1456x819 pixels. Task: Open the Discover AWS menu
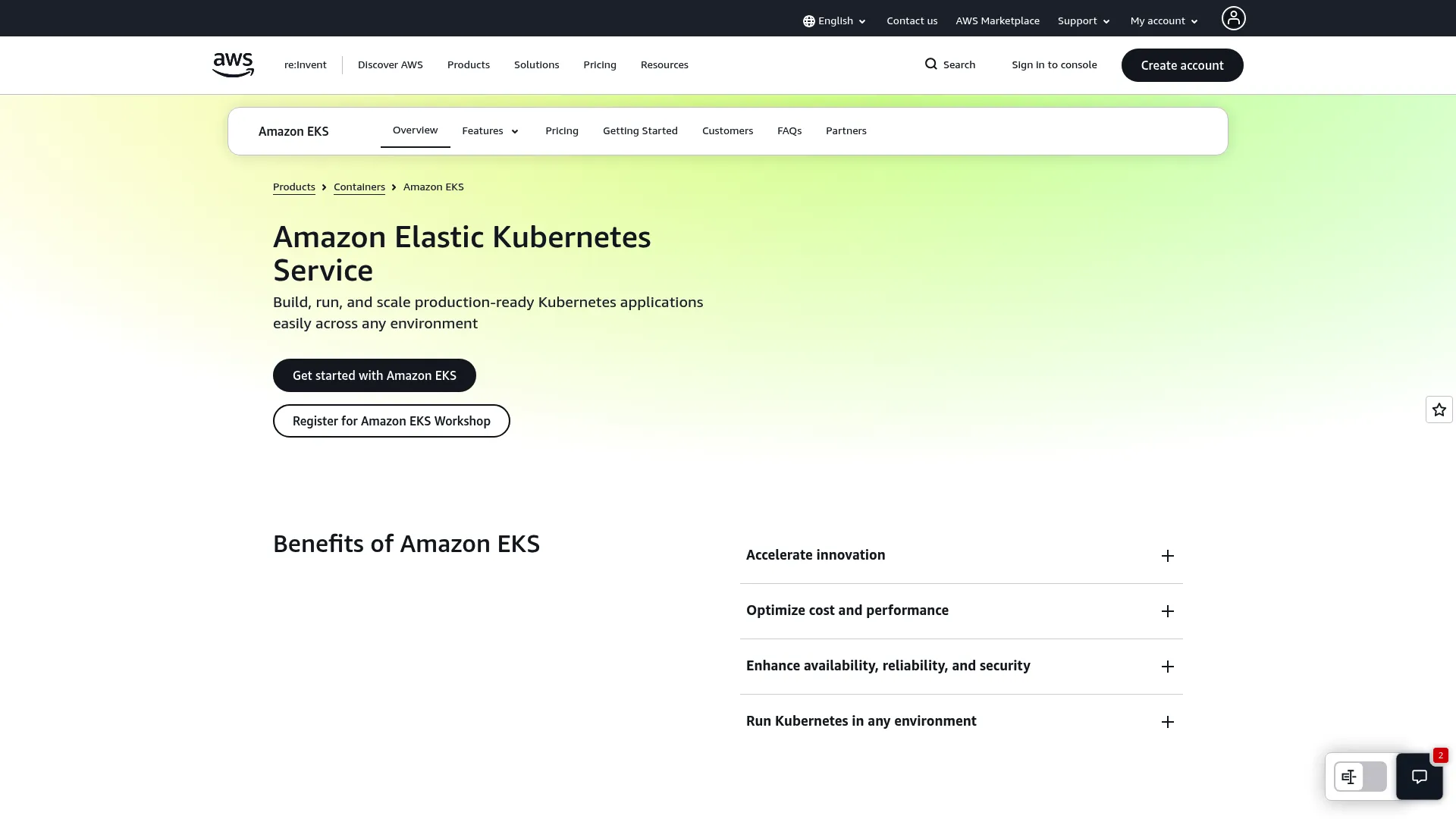pos(391,65)
